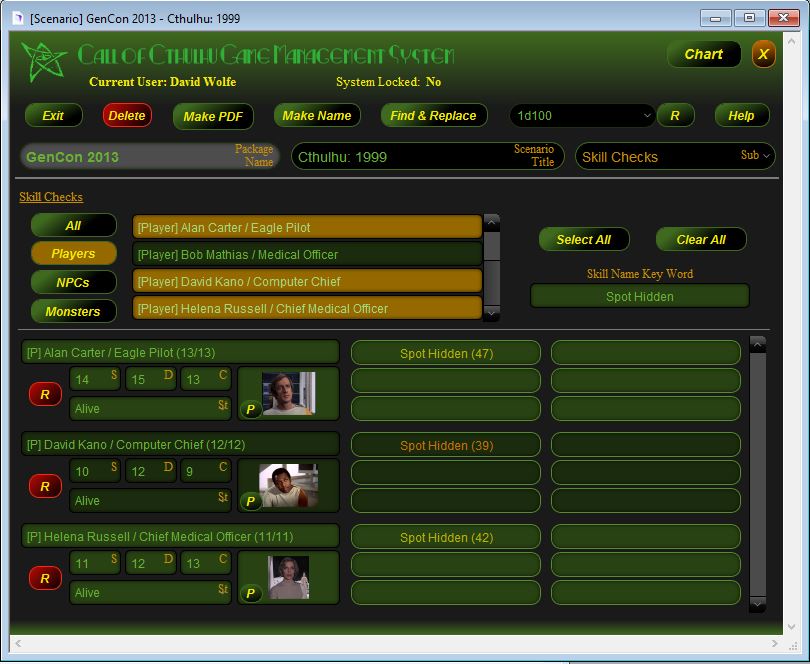This screenshot has height=664, width=810.
Task: Click window vertical scrollbar up arrow
Action: pyautogui.click(x=791, y=40)
